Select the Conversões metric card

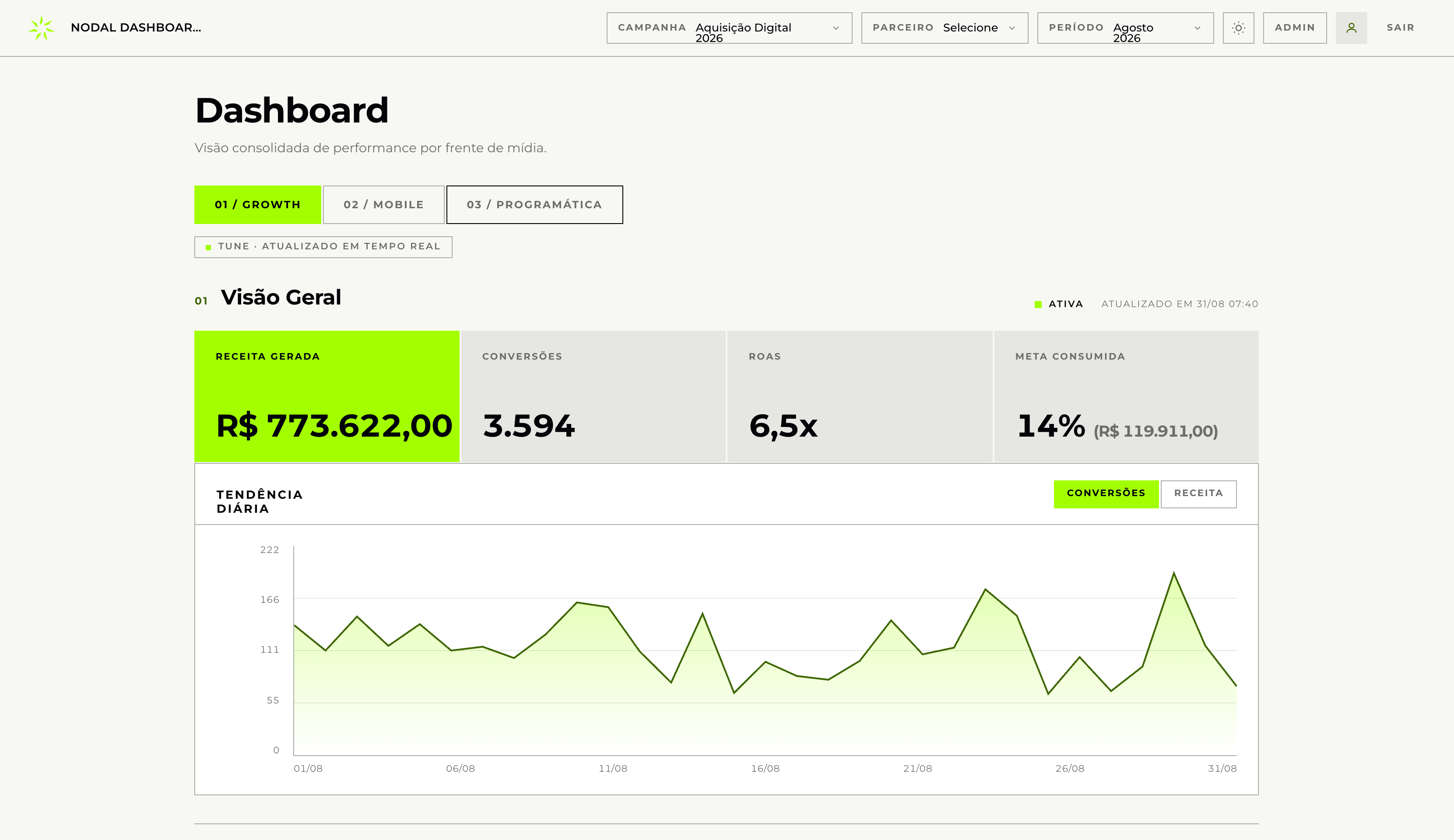[x=593, y=396]
